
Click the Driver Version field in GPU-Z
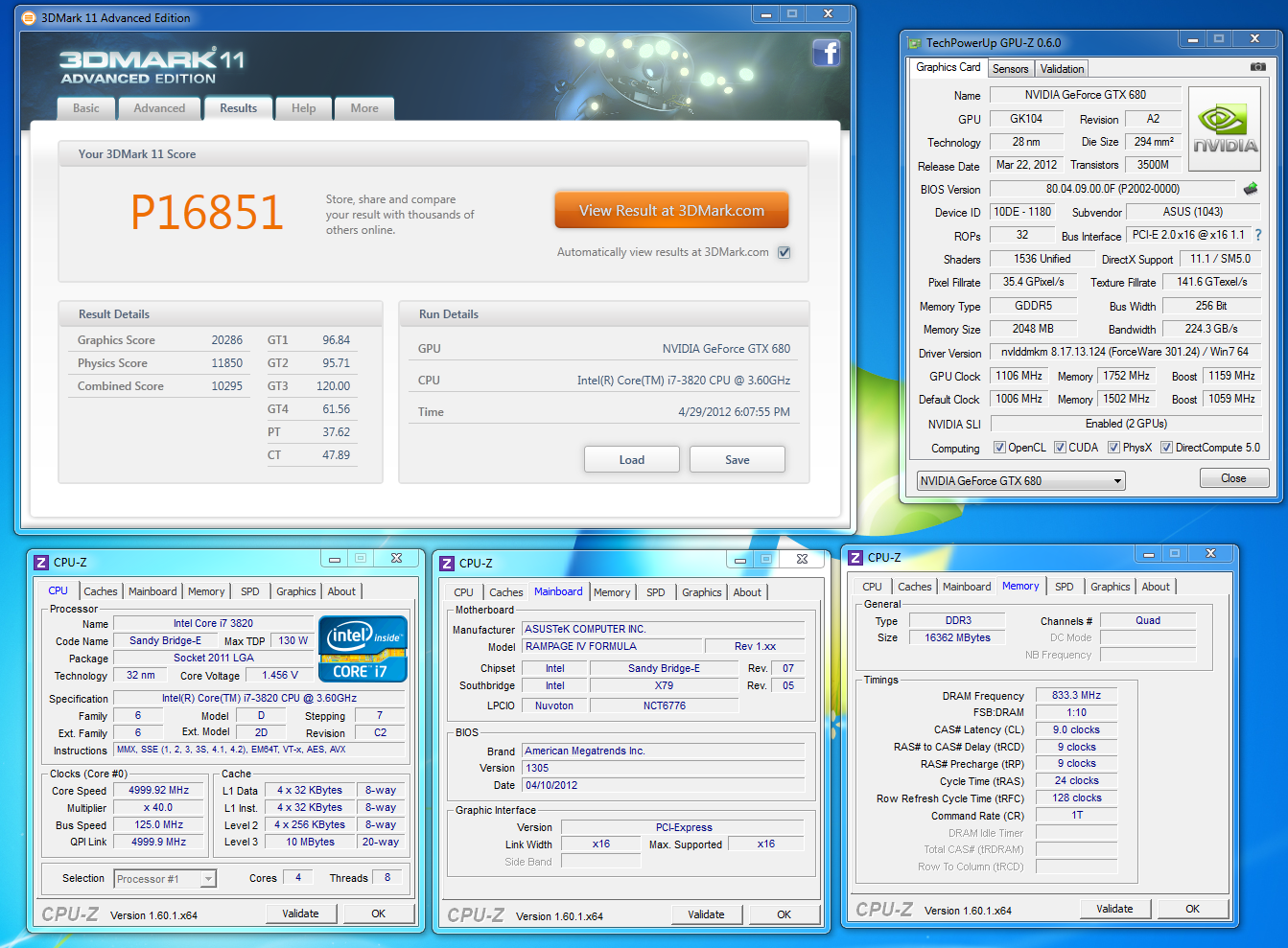tap(1124, 352)
